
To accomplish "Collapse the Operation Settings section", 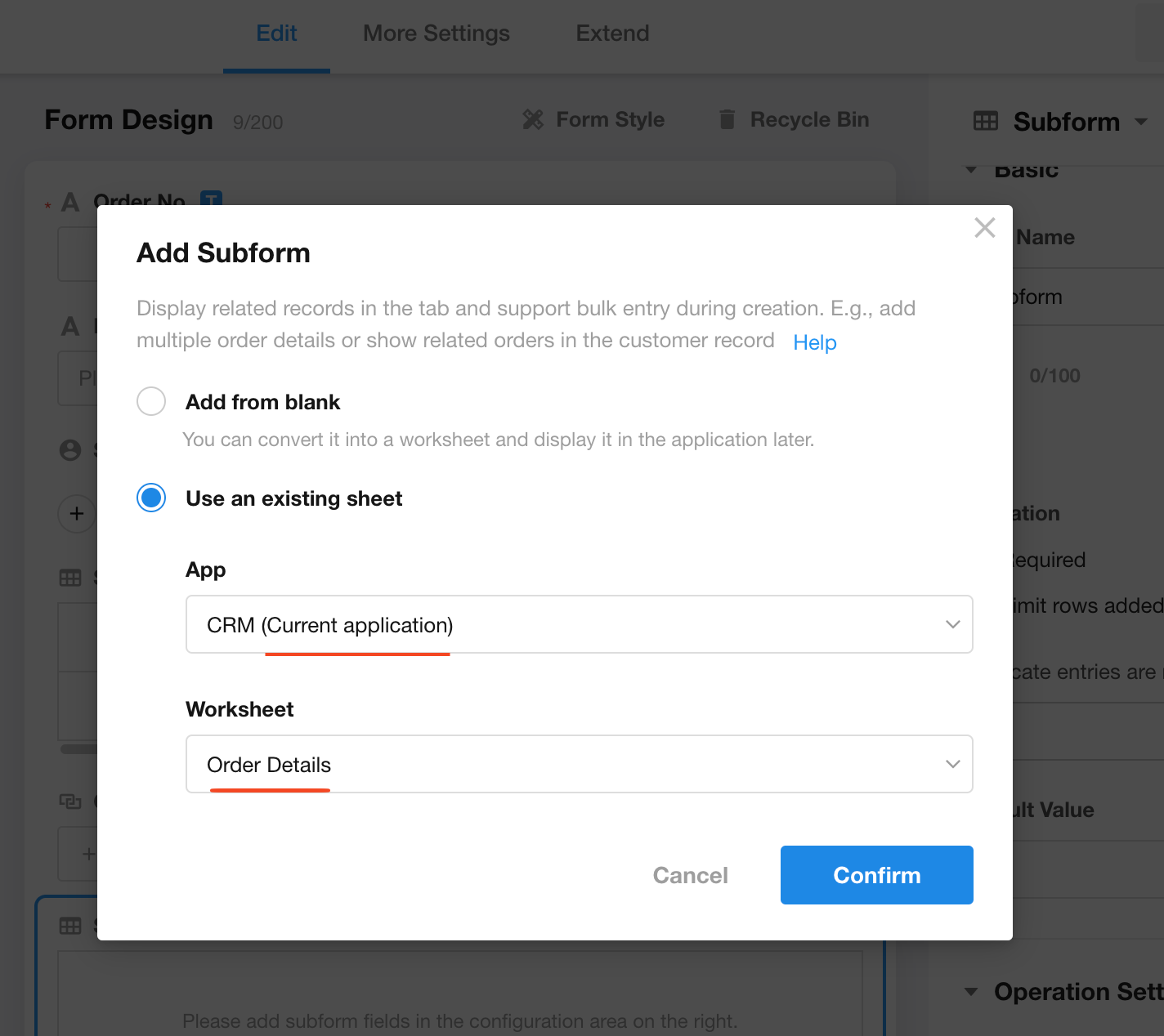I will point(971,992).
